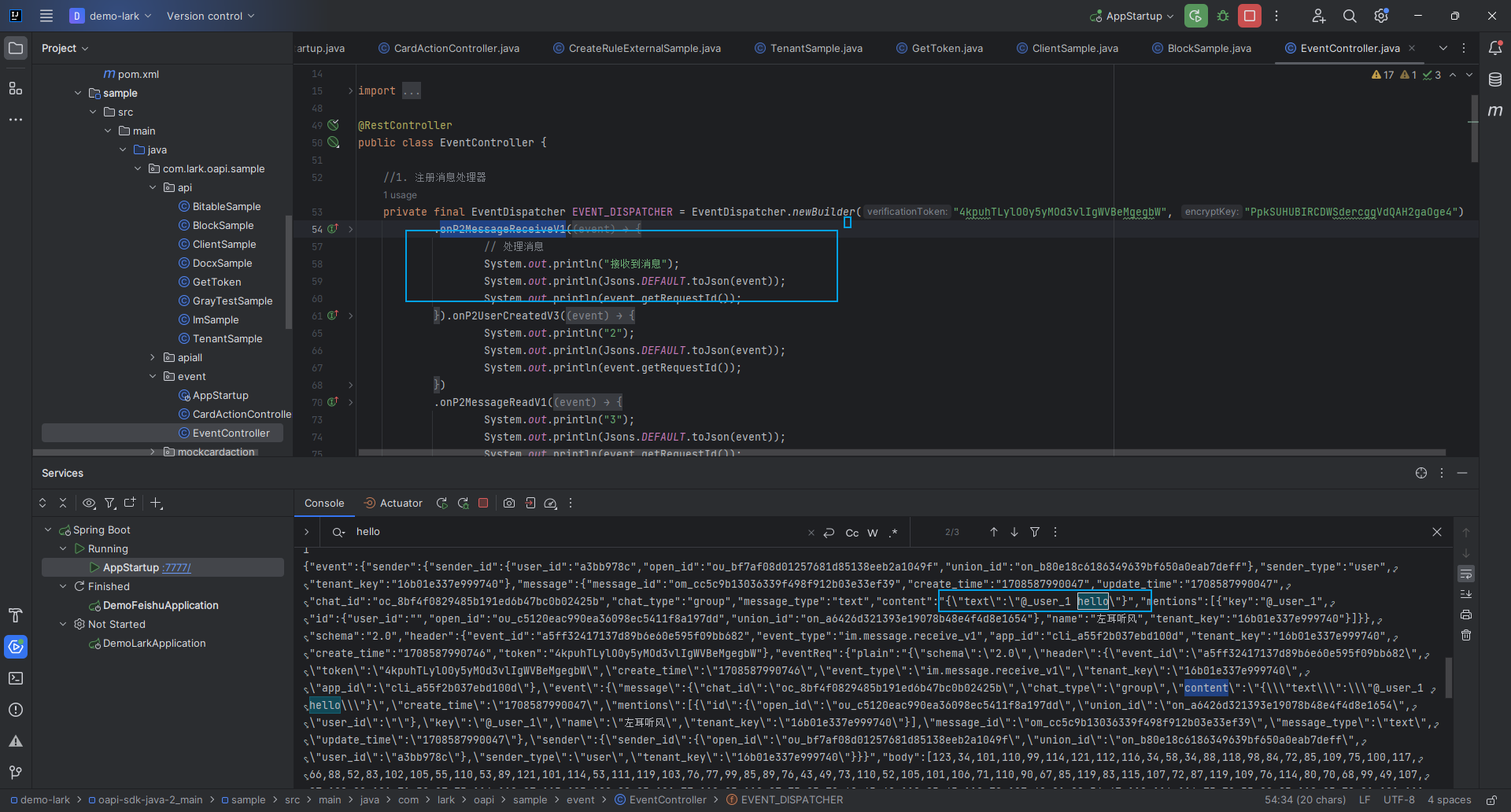Click the editor horizontal scrollbar
Screen dimensions: 1511x812
(902, 452)
